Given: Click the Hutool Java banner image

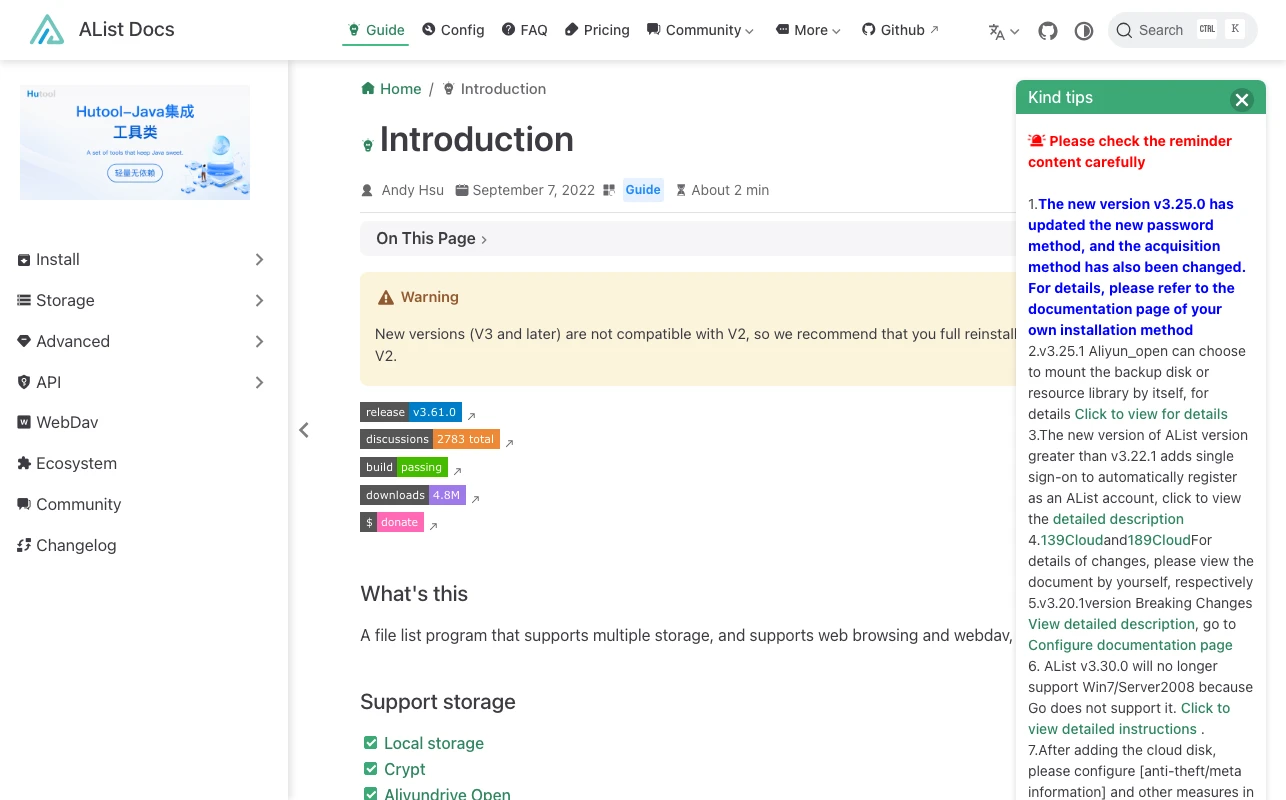Looking at the screenshot, I should (x=135, y=142).
